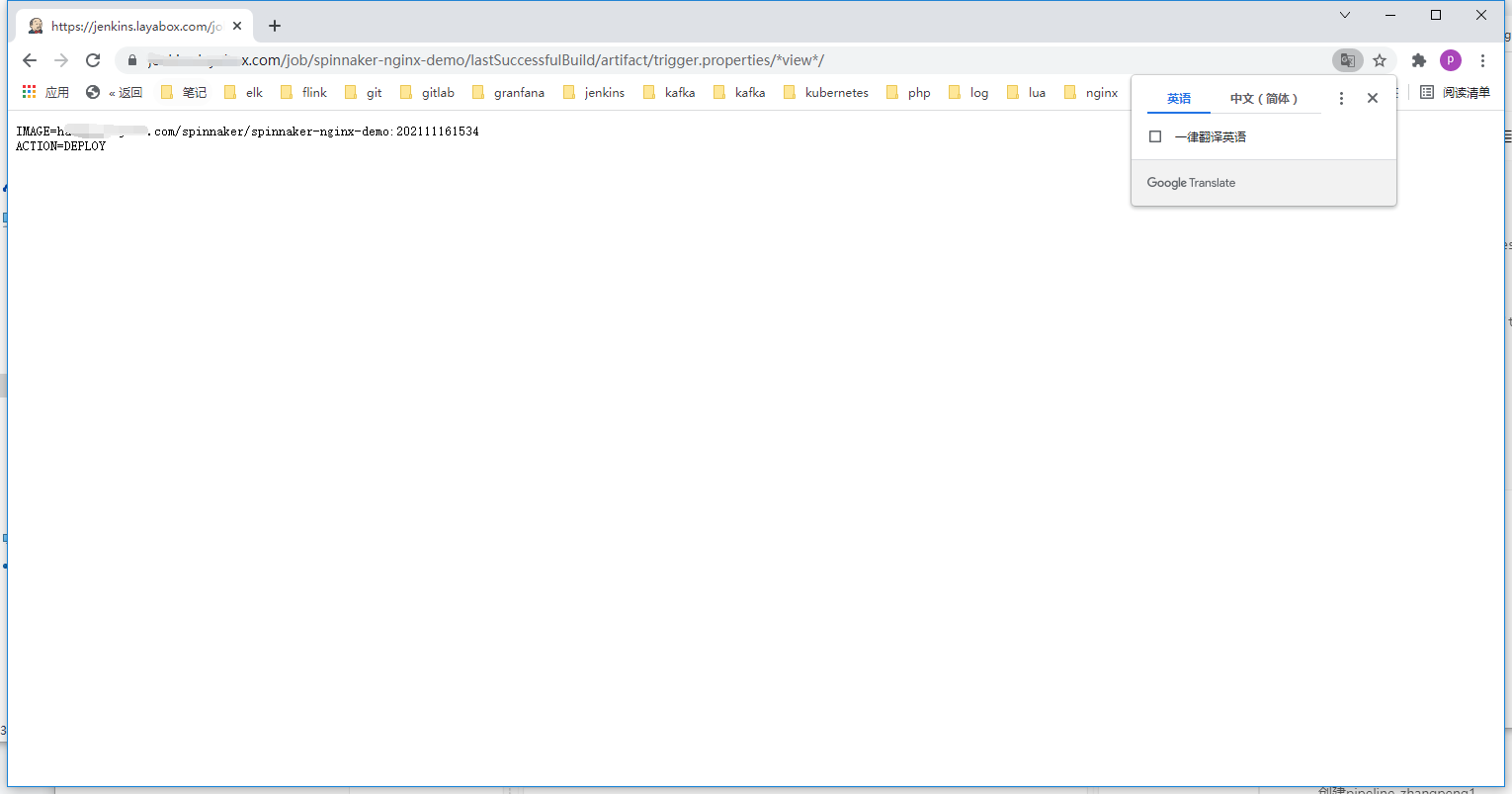Minimize the Chrome window

[1390, 15]
